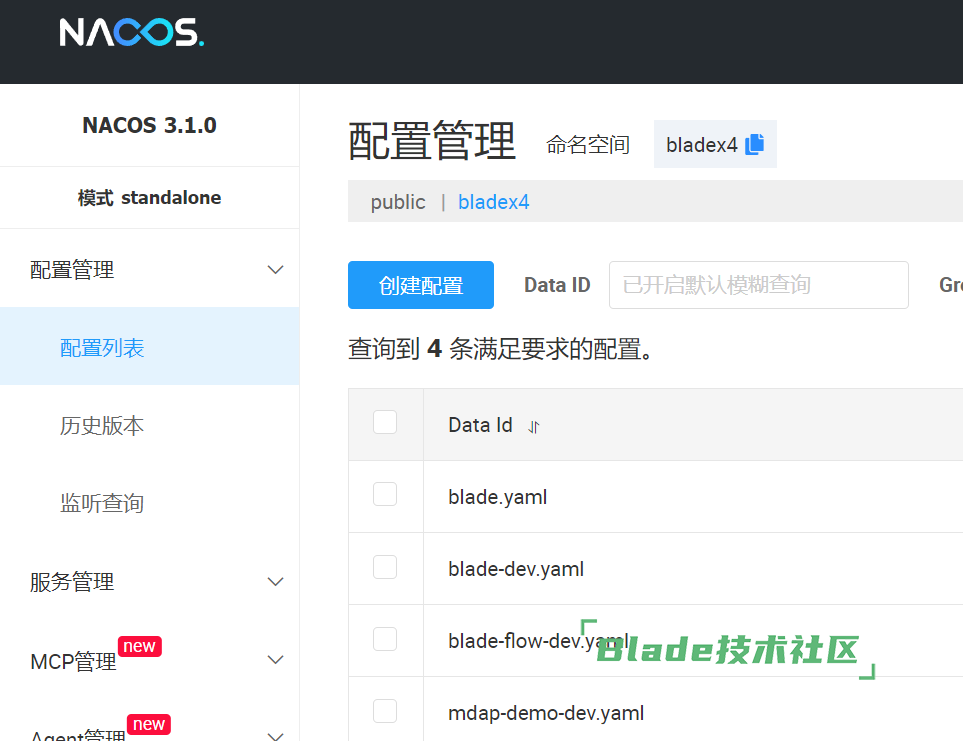Screen dimensions: 963x741
Task: Open 配置列表 in the sidebar
Action: pos(101,346)
